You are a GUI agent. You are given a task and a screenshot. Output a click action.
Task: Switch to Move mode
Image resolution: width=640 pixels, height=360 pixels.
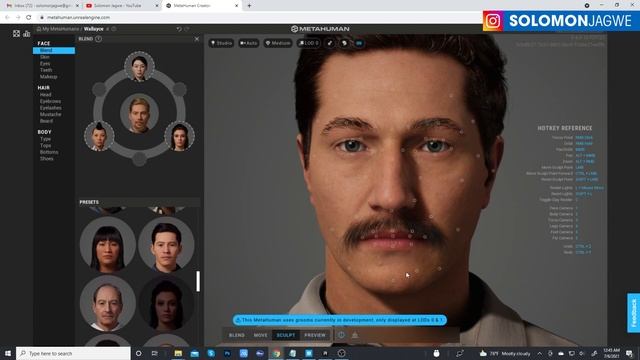pos(260,335)
